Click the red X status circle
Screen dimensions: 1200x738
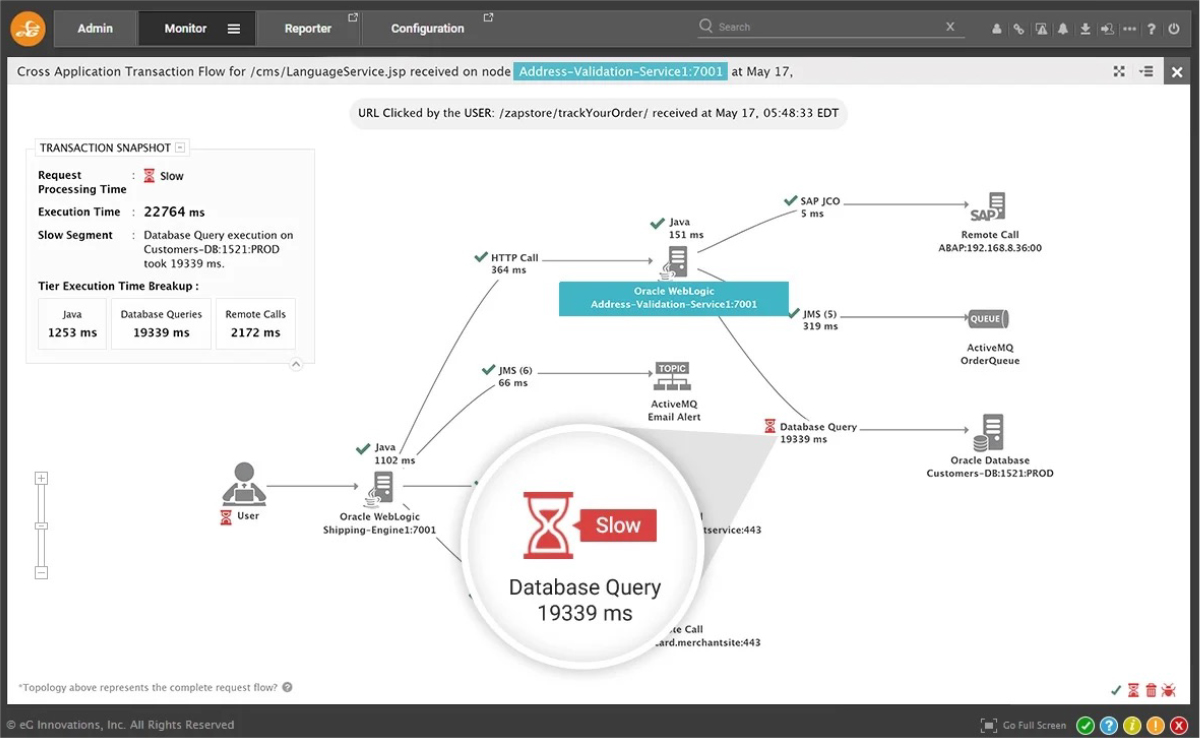click(1177, 725)
